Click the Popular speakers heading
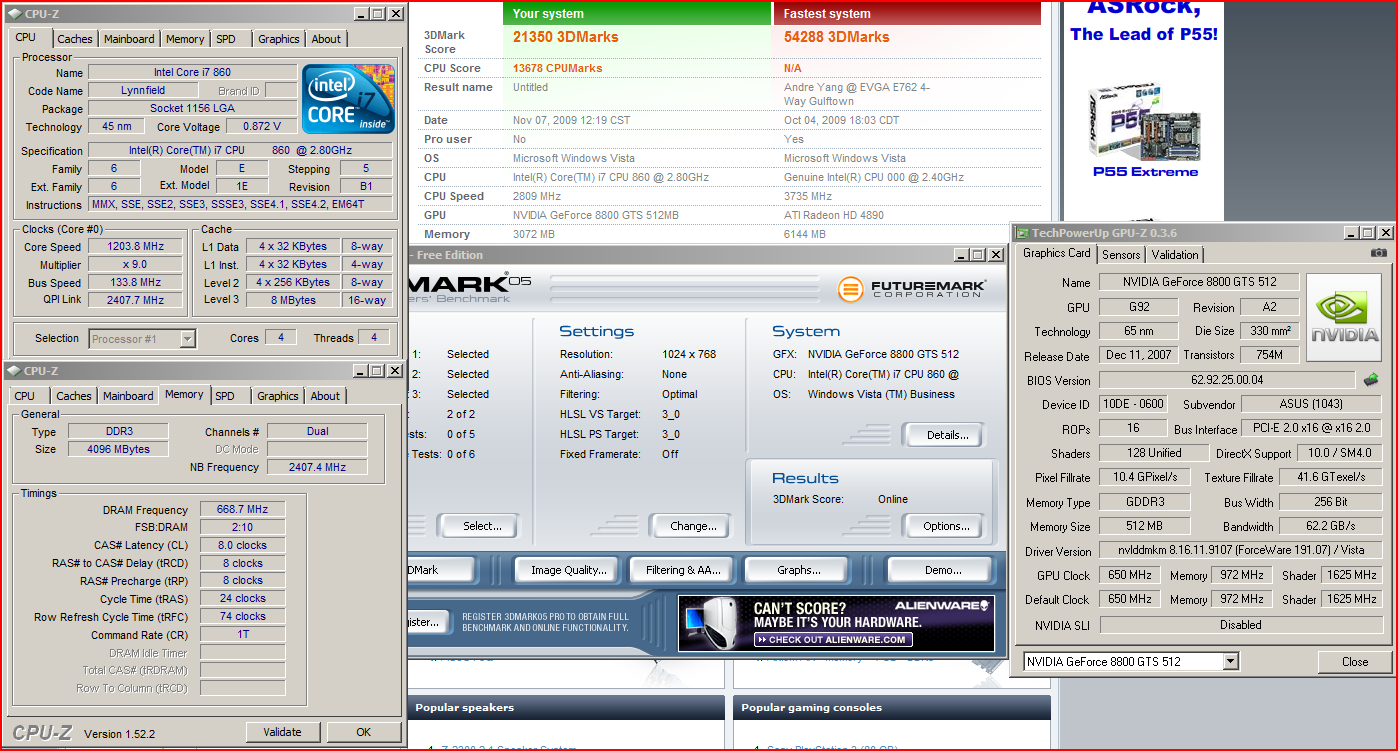This screenshot has width=1398, height=751. 465,708
